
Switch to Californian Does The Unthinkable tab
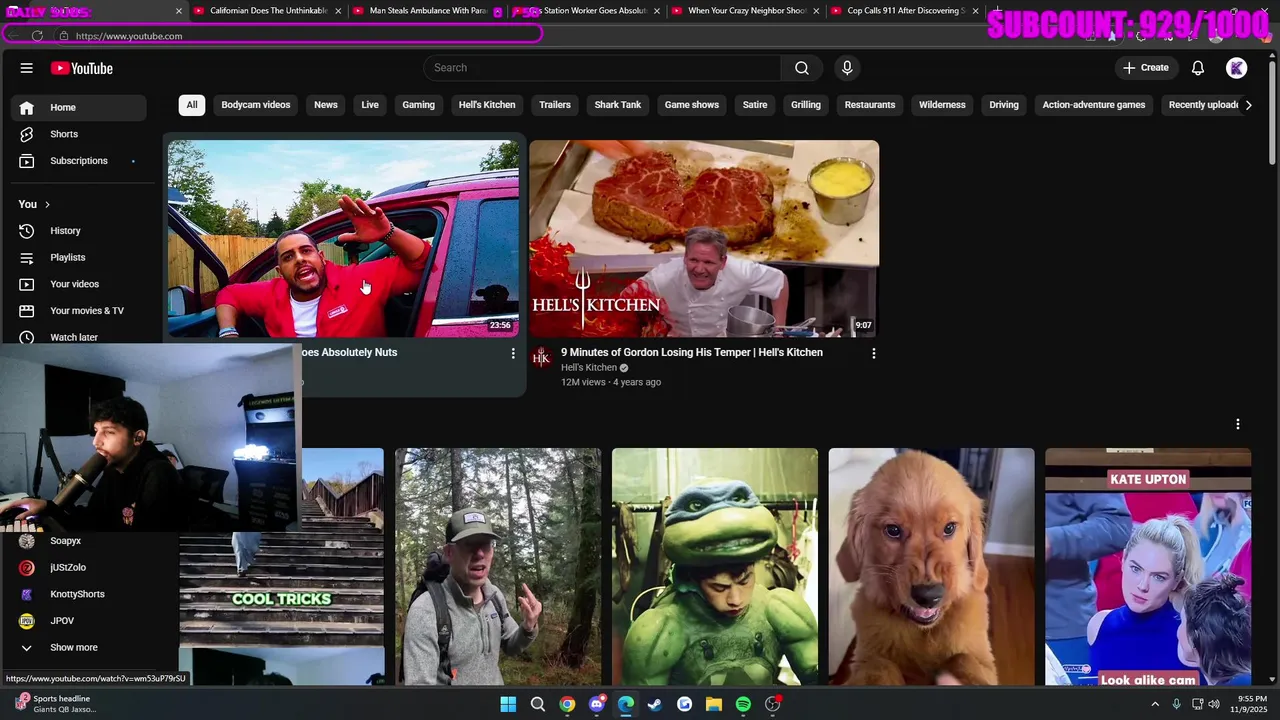point(269,11)
